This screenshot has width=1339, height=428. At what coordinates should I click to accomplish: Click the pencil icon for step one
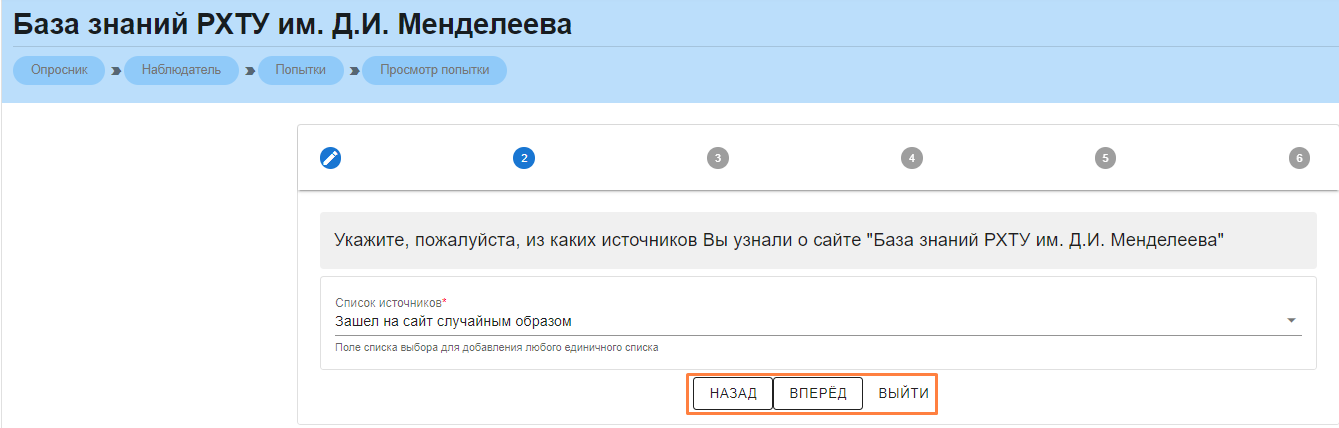(x=330, y=158)
